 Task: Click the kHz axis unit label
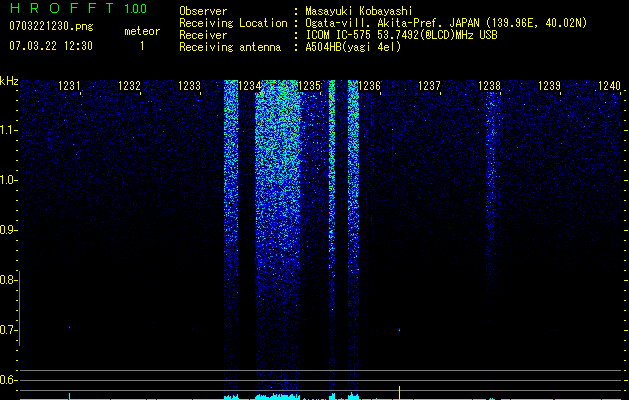pos(9,81)
